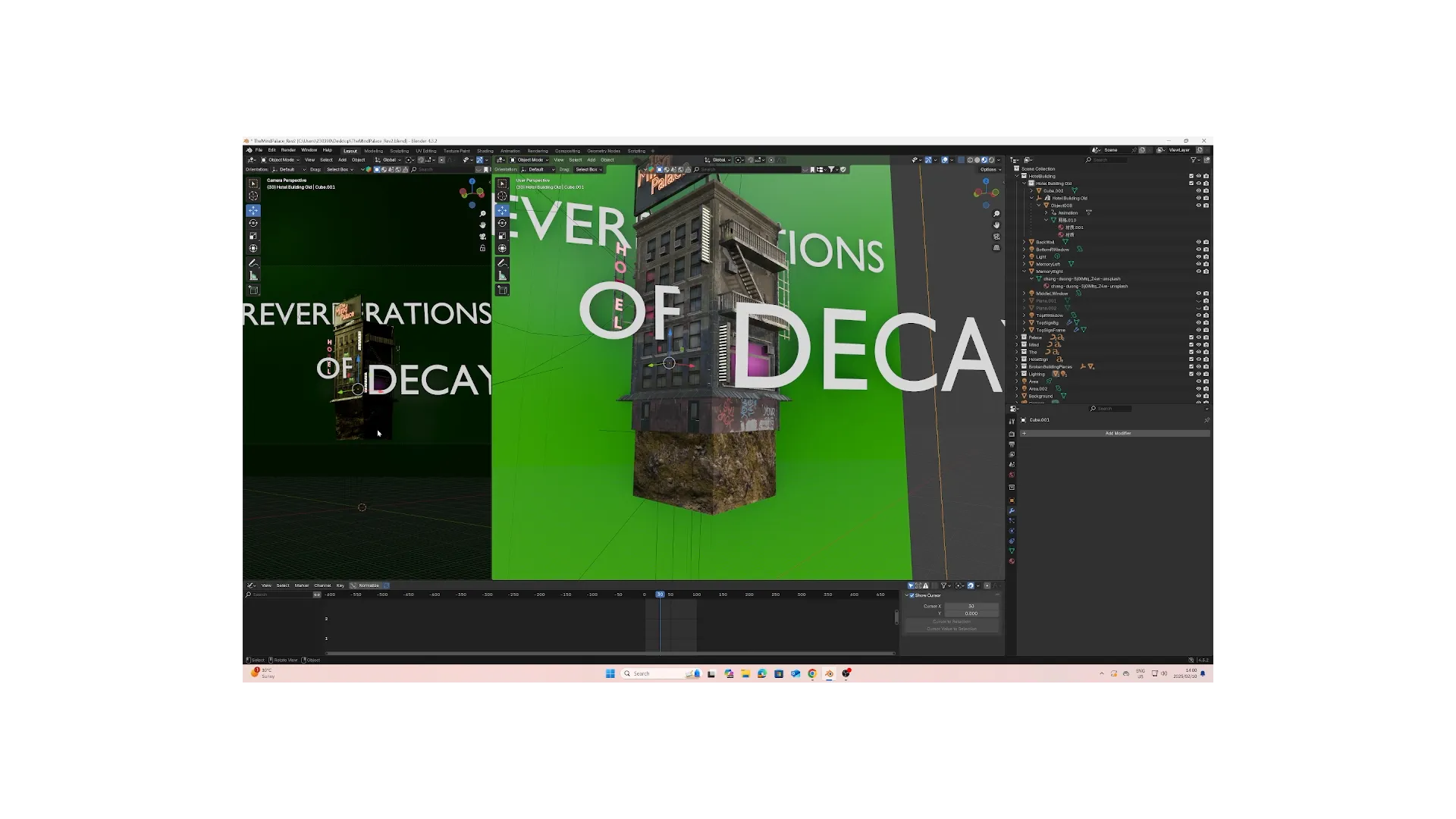
Task: Click the Add Modifier button
Action: click(1117, 434)
